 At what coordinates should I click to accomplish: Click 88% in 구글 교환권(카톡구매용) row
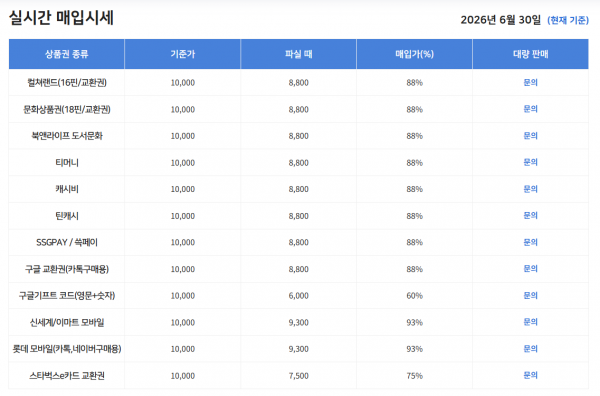414,269
